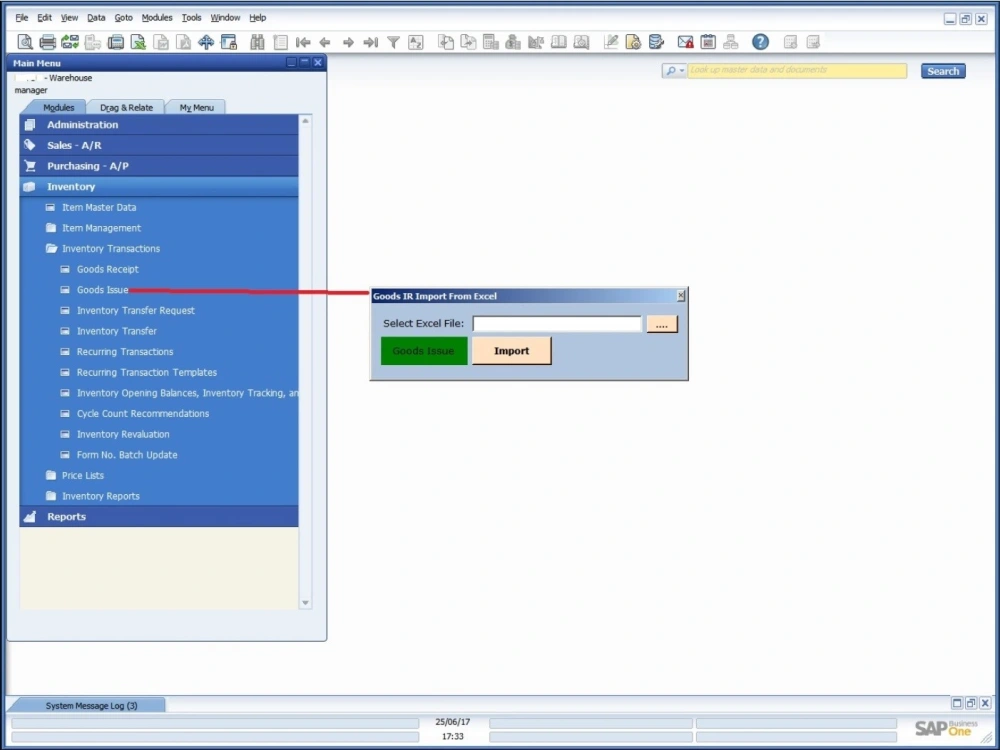Go to First Data Record arrow
Image resolution: width=1000 pixels, height=750 pixels.
tap(303, 42)
